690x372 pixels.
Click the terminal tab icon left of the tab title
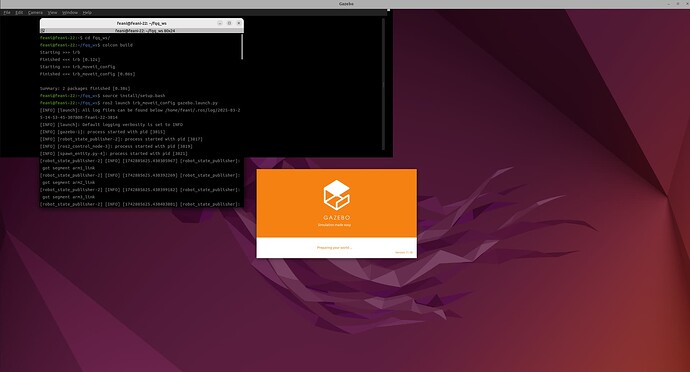43,31
